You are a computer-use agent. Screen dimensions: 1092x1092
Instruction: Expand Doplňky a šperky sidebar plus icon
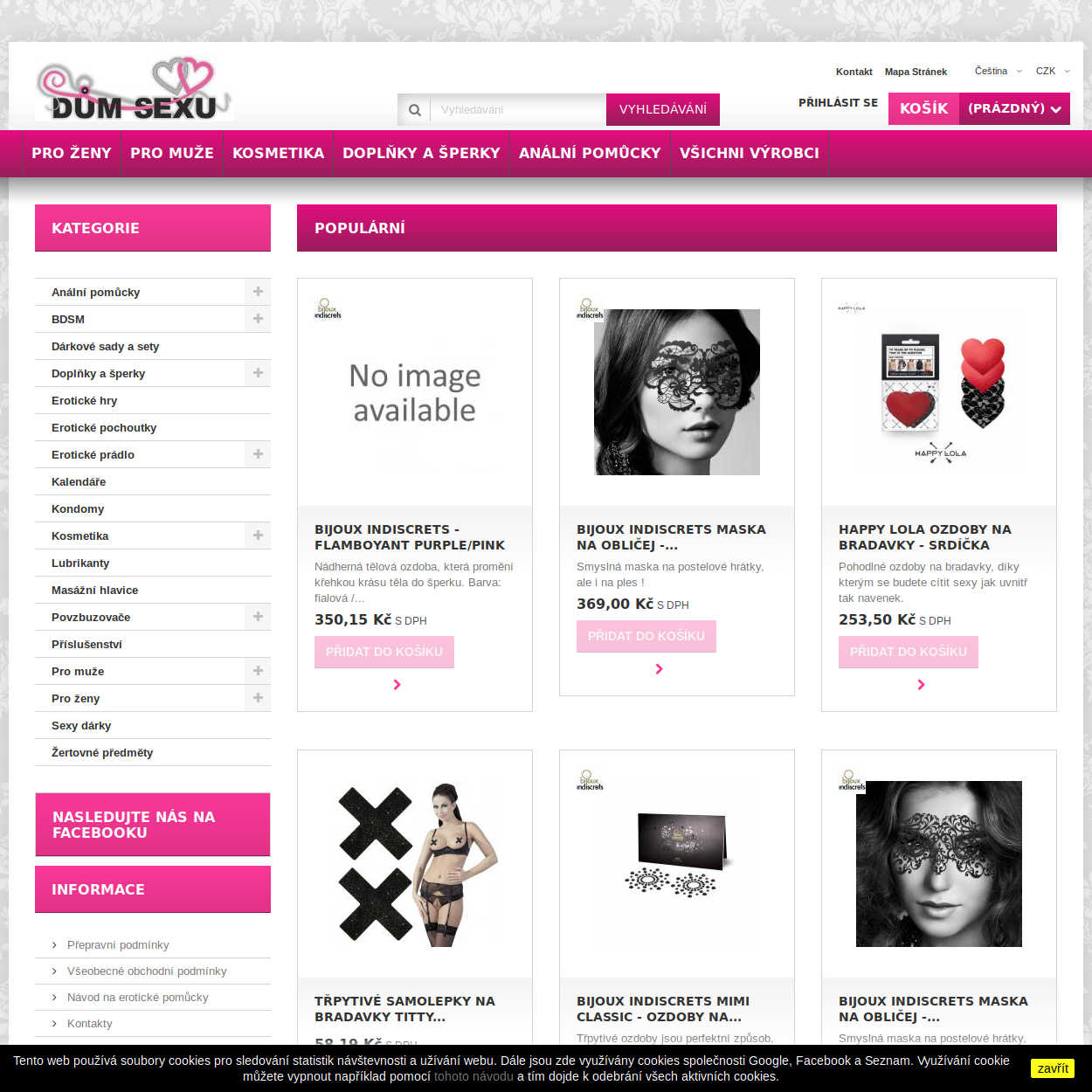click(x=258, y=373)
